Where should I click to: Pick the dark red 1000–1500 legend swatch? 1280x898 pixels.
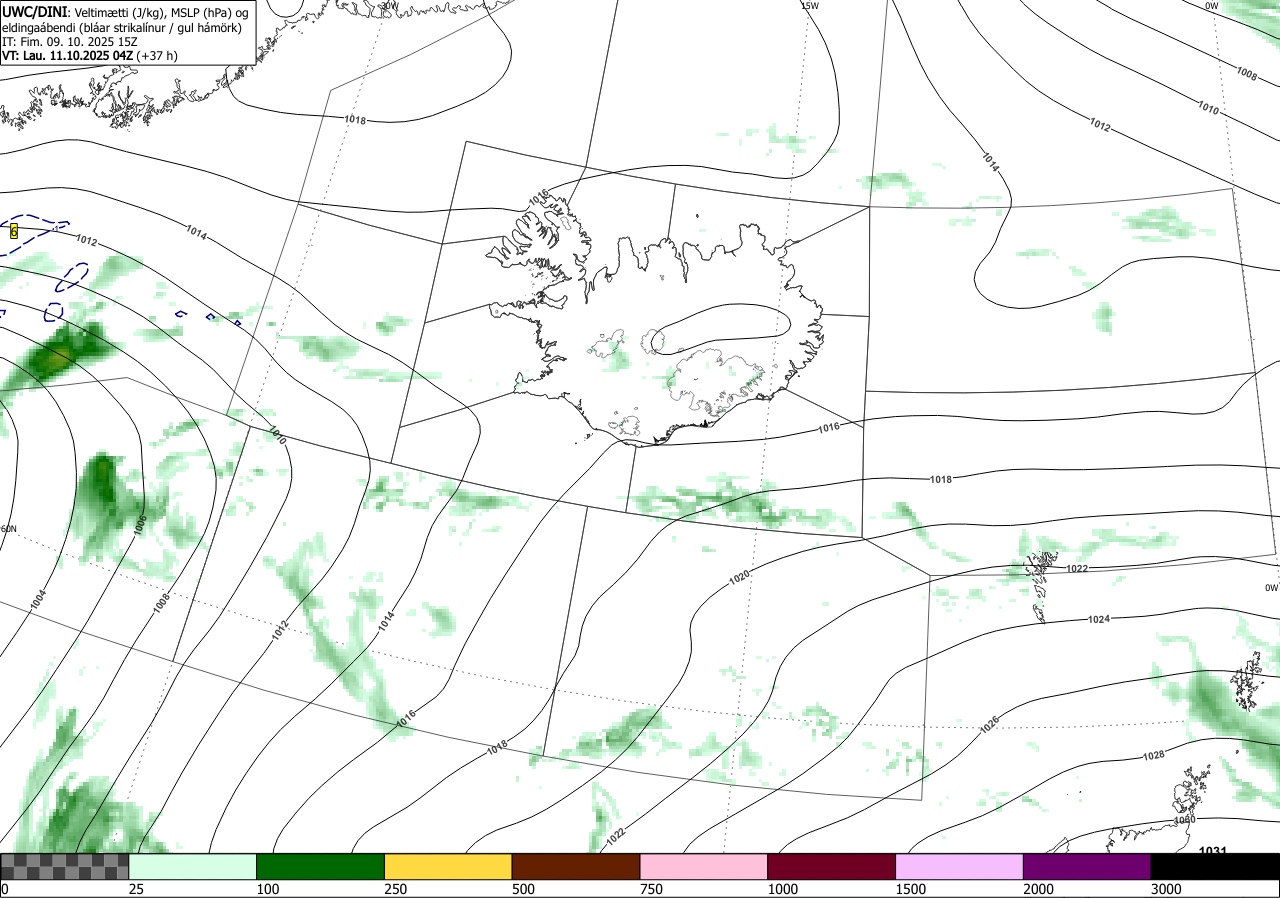point(832,866)
